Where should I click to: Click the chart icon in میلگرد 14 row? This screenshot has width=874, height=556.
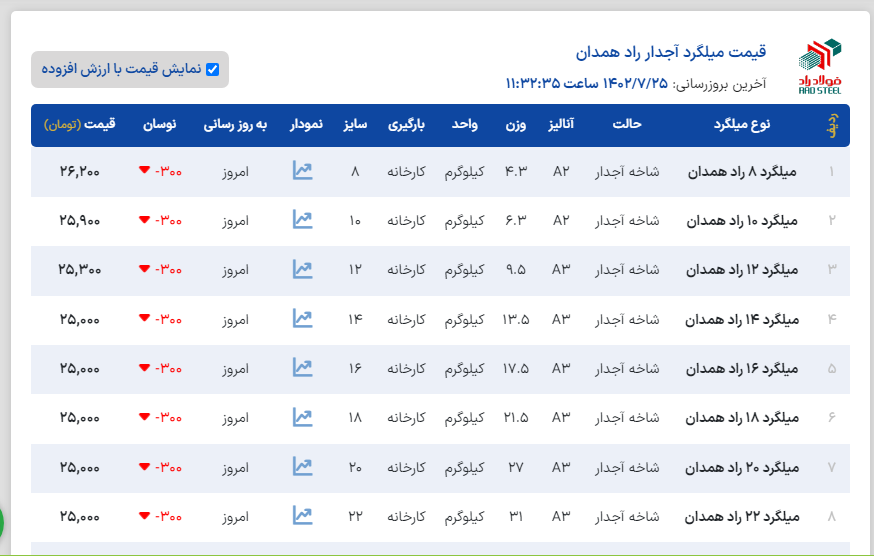click(302, 319)
